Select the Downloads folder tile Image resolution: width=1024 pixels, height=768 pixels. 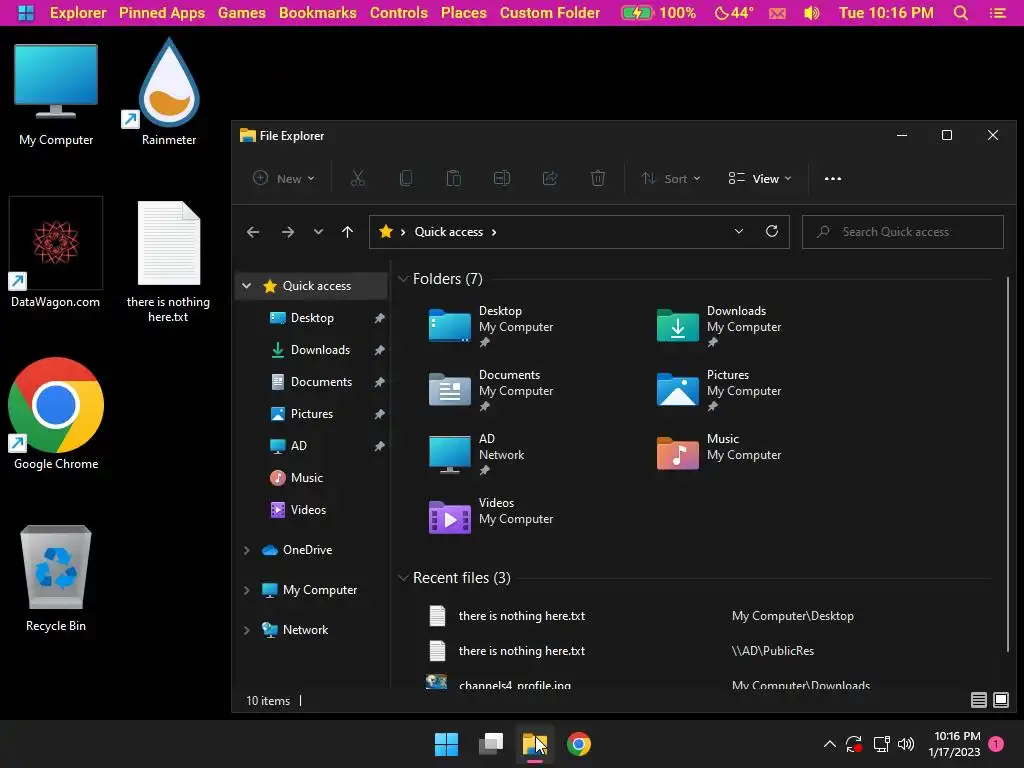pos(720,325)
